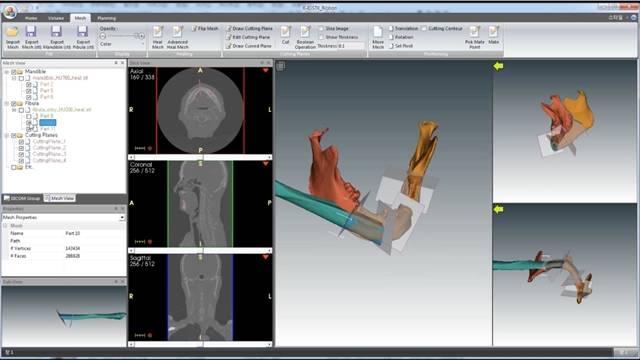Click the Thickness input field

coord(351,46)
